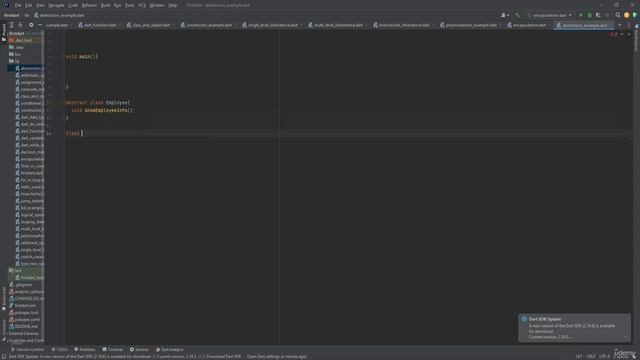Open the run configuration dropdown

549,15
